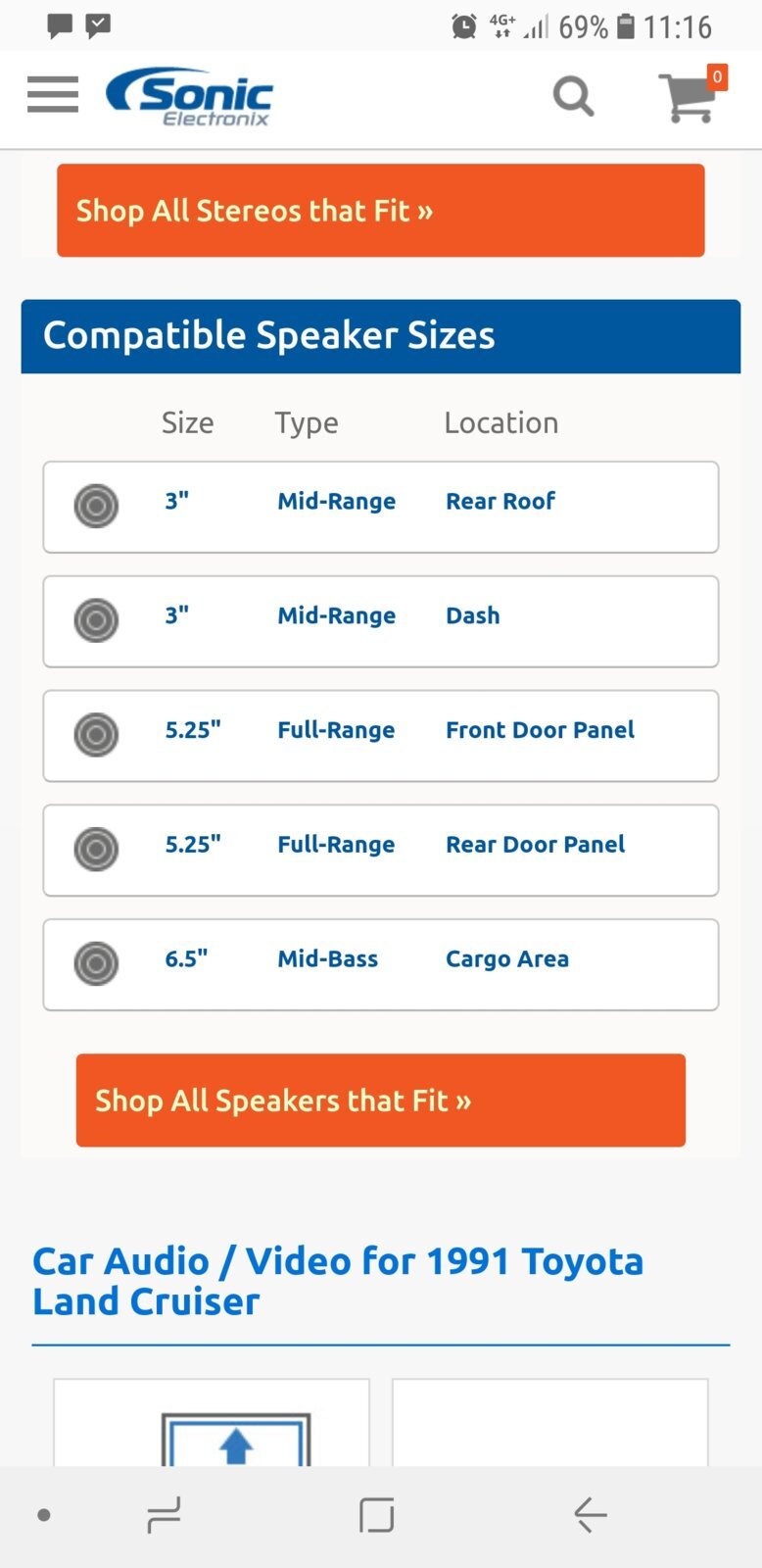Viewport: 762px width, 1568px height.
Task: View the shopping cart
Action: [691, 95]
